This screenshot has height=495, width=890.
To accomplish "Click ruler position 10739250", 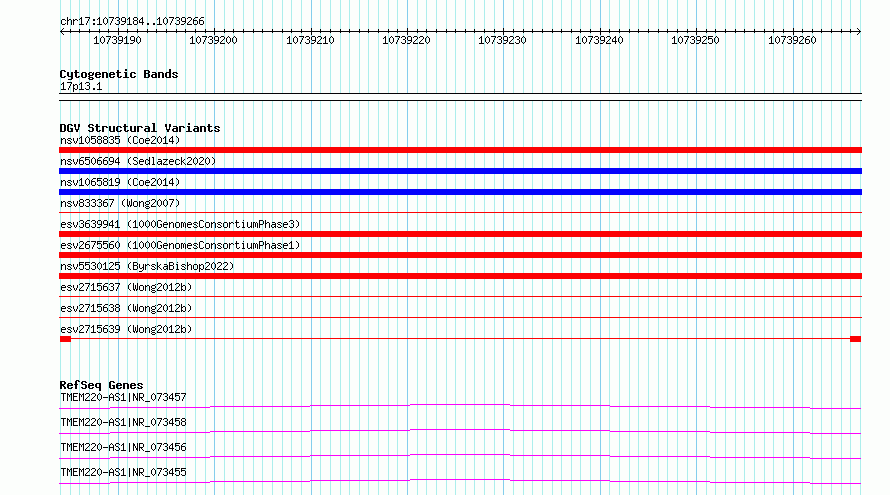I will click(695, 40).
